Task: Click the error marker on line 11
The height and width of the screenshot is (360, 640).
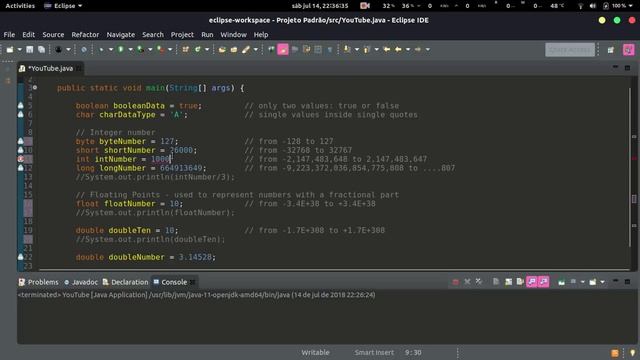Action: [21, 159]
